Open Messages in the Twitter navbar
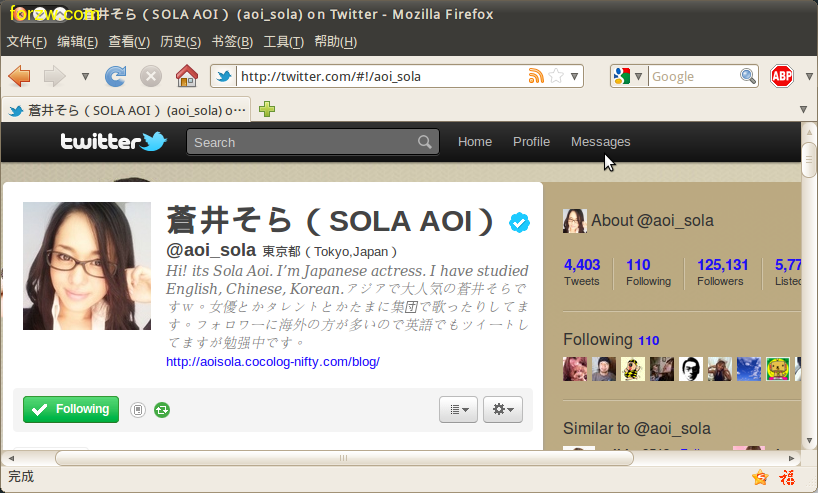The image size is (818, 493). 600,142
